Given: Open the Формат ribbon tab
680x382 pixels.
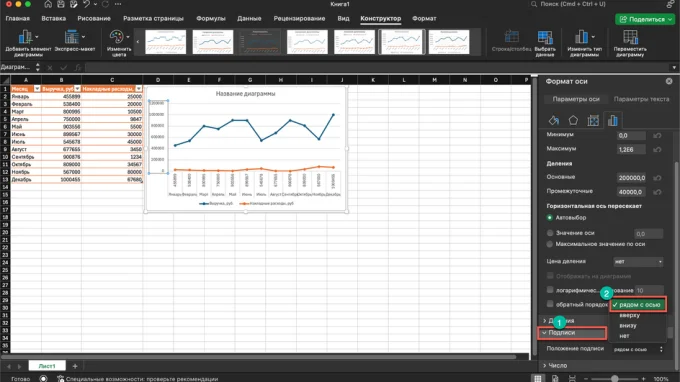Looking at the screenshot, I should (424, 19).
